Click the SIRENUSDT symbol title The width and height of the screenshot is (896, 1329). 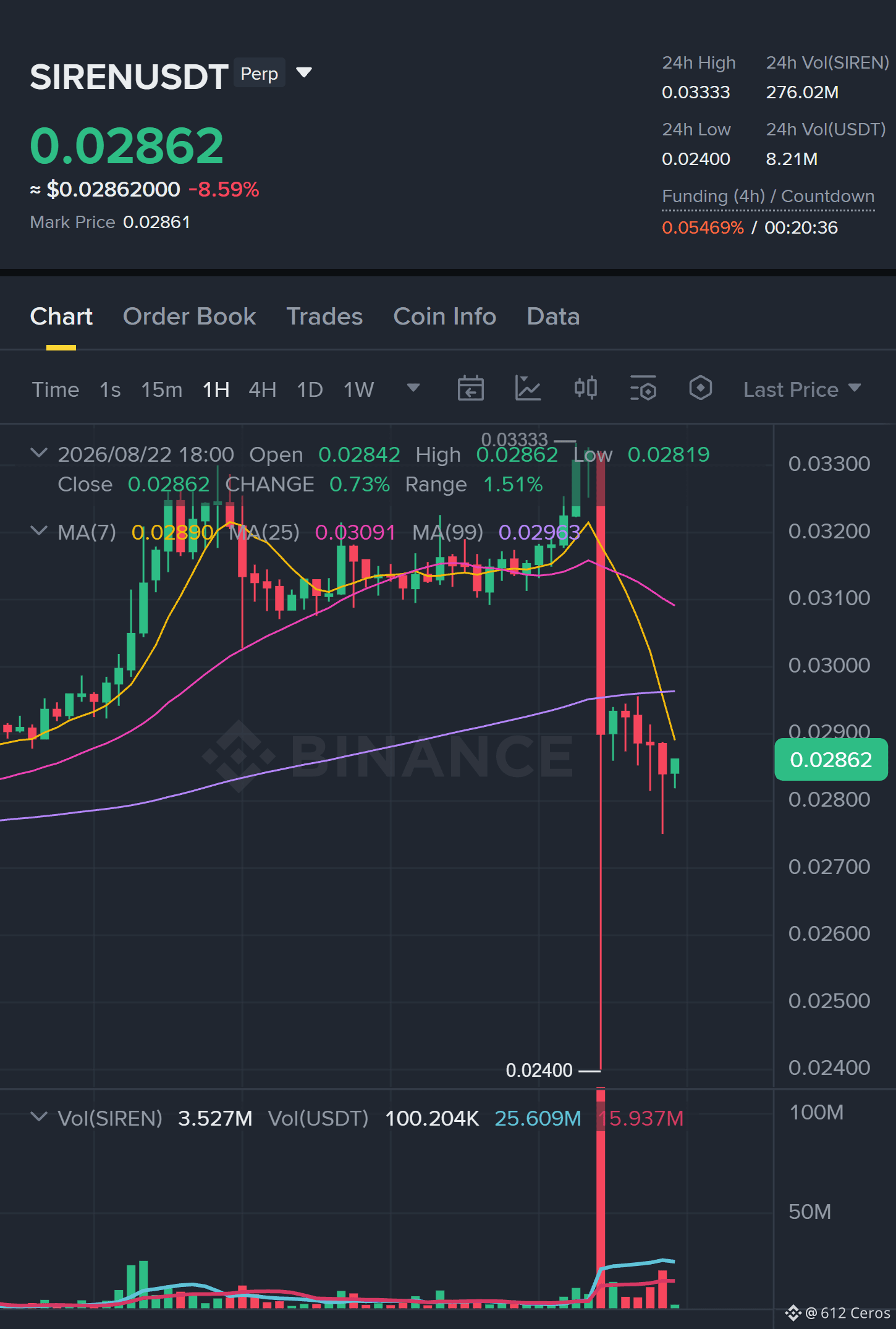(129, 77)
